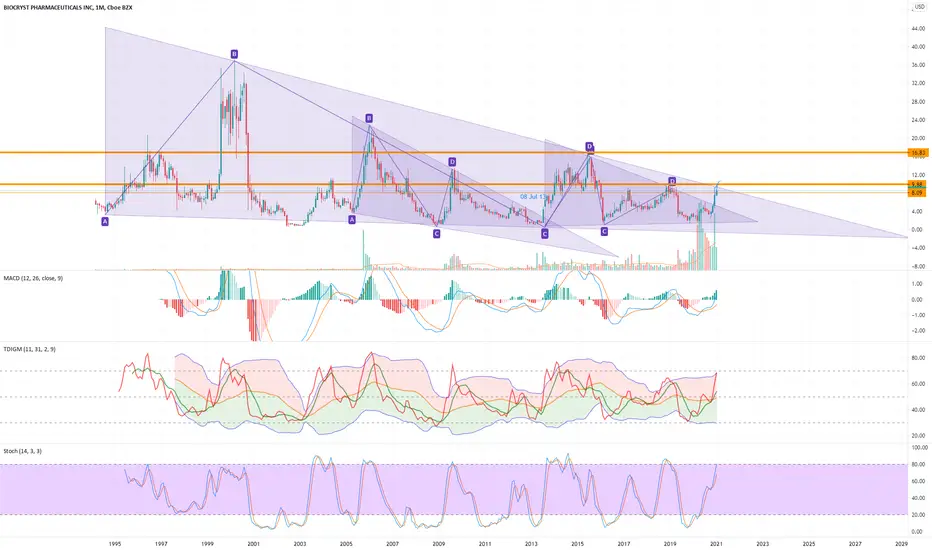Click the 4.00 price axis tick
Viewport: 932px width, 550px height.
tap(919, 211)
